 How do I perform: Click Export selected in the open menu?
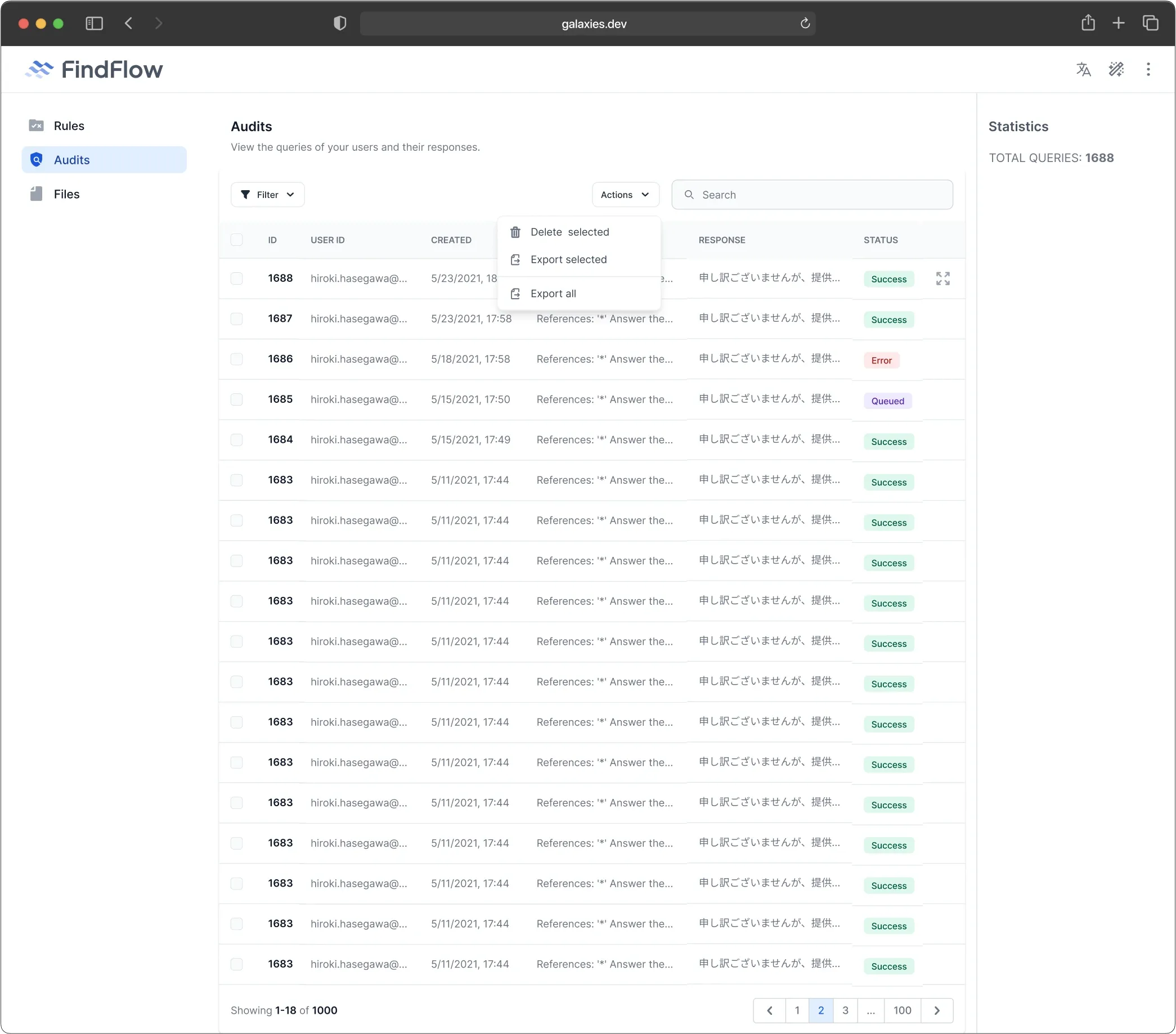tap(568, 259)
